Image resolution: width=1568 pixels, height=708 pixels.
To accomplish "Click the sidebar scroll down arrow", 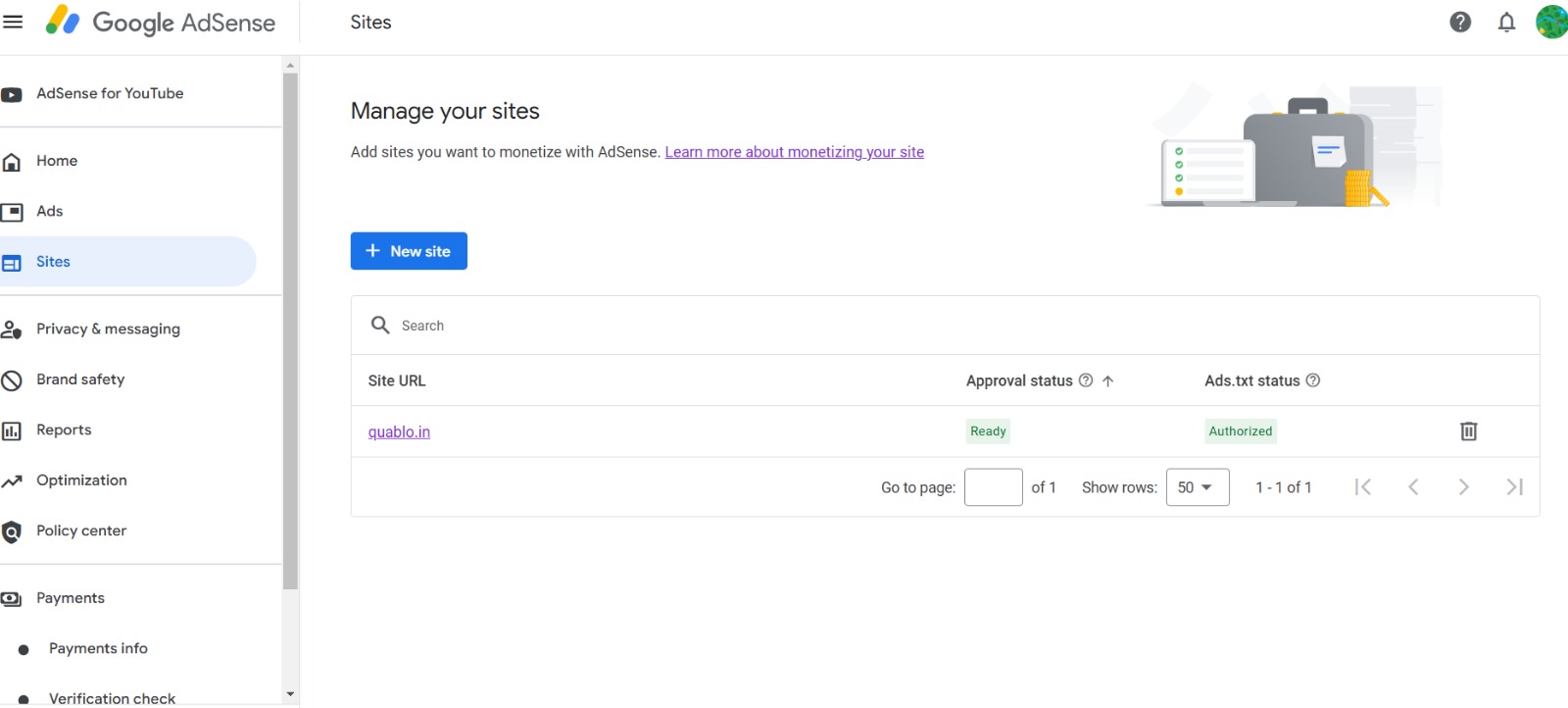I will tap(290, 694).
